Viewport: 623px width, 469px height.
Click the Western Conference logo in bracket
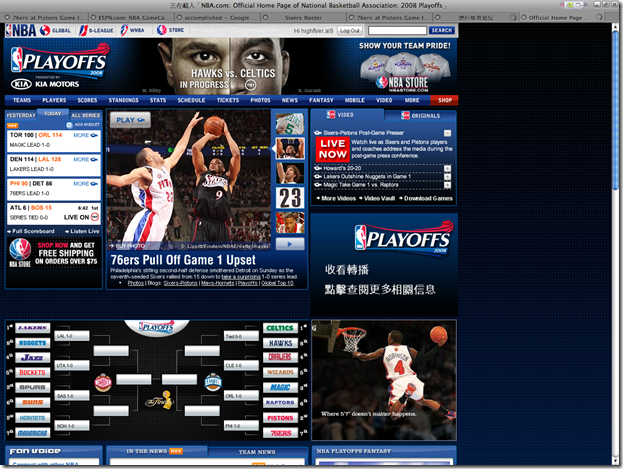[x=103, y=383]
